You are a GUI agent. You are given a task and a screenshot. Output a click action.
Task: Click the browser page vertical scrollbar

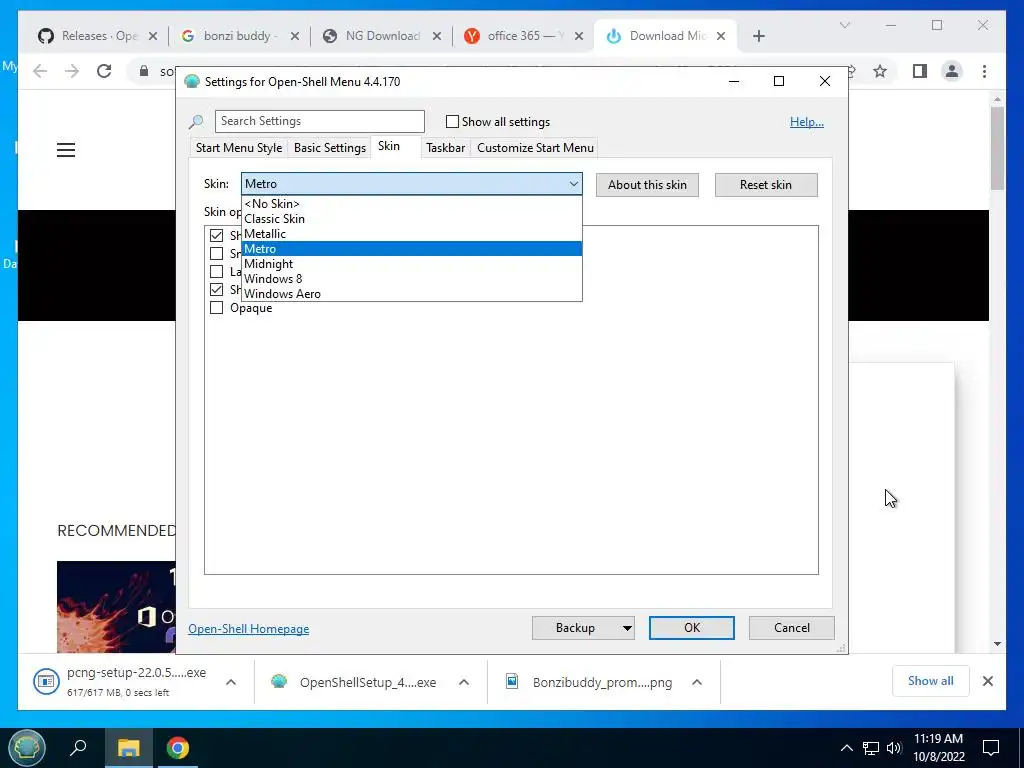(x=997, y=150)
